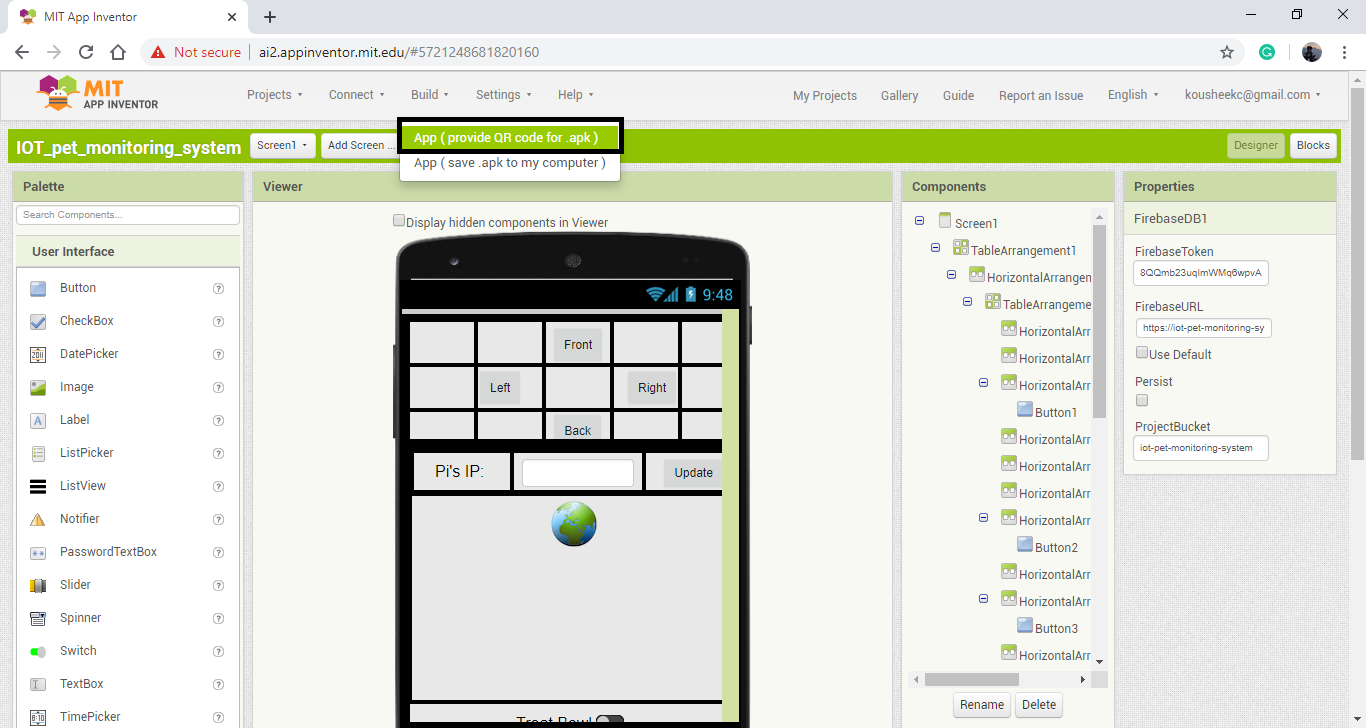Rename the selected component
Screen dimensions: 1366x728
click(x=981, y=705)
